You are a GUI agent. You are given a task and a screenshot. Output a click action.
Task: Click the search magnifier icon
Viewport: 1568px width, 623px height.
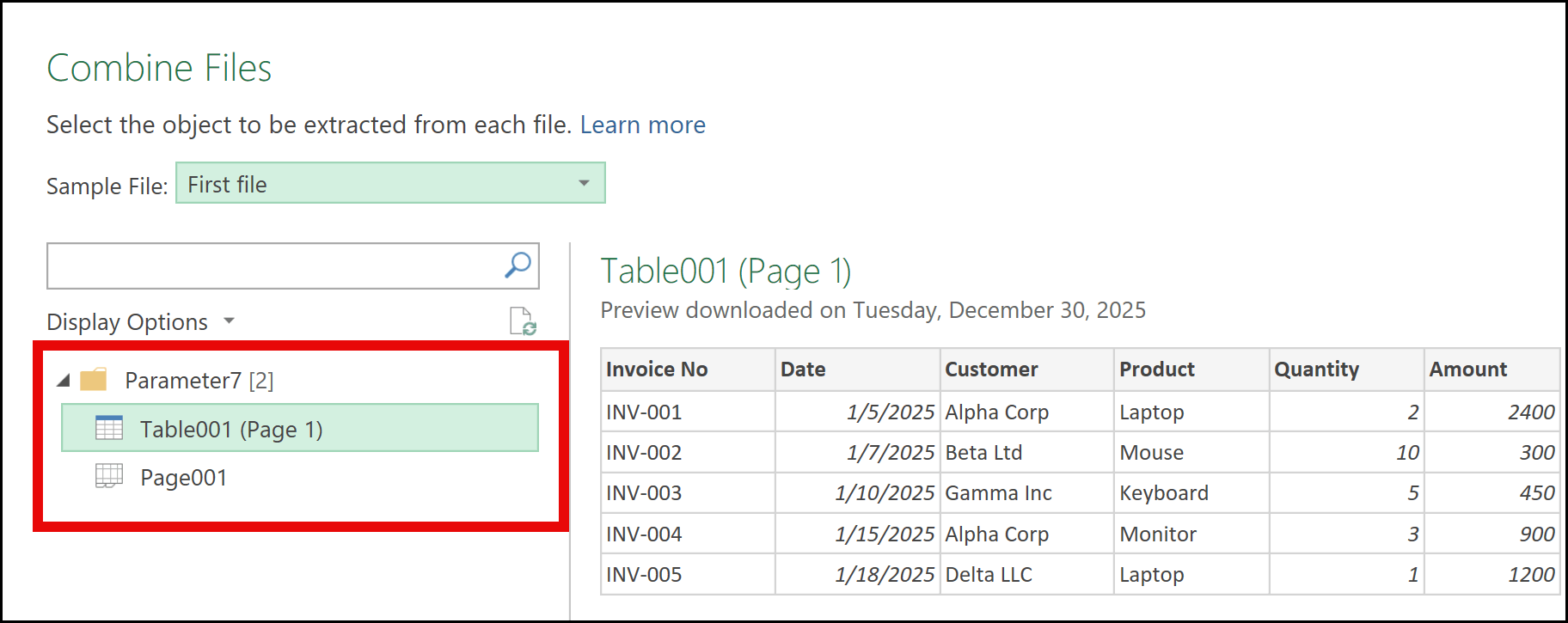click(518, 266)
